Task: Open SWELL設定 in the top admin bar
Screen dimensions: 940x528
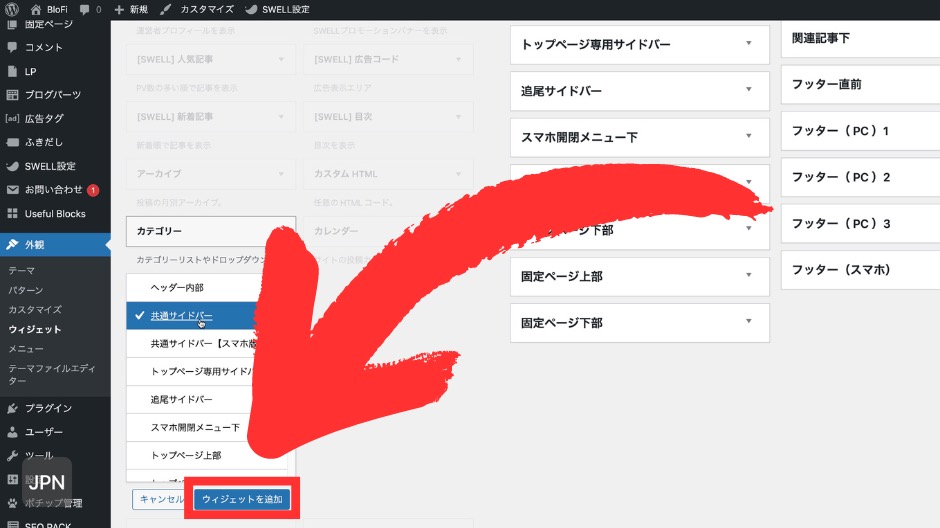Action: tap(278, 10)
